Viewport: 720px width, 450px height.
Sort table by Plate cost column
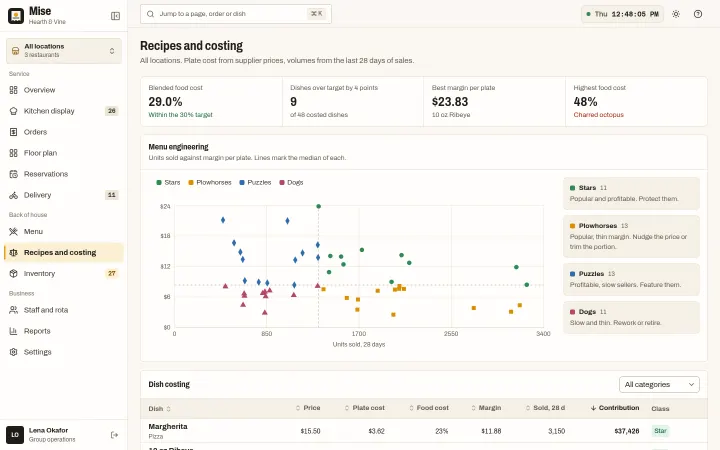point(365,408)
